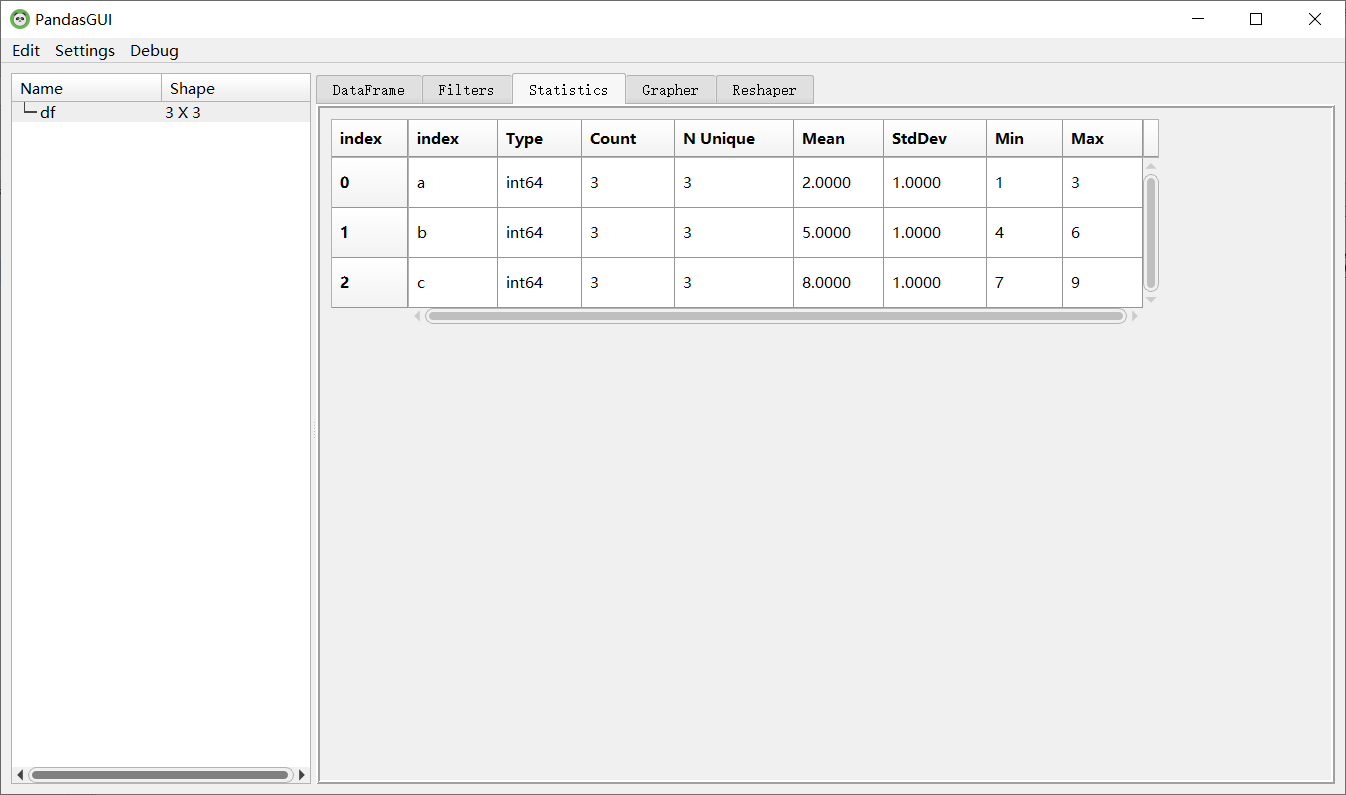The height and width of the screenshot is (795, 1346).
Task: Select row header 2 in statistics table
Action: point(369,283)
